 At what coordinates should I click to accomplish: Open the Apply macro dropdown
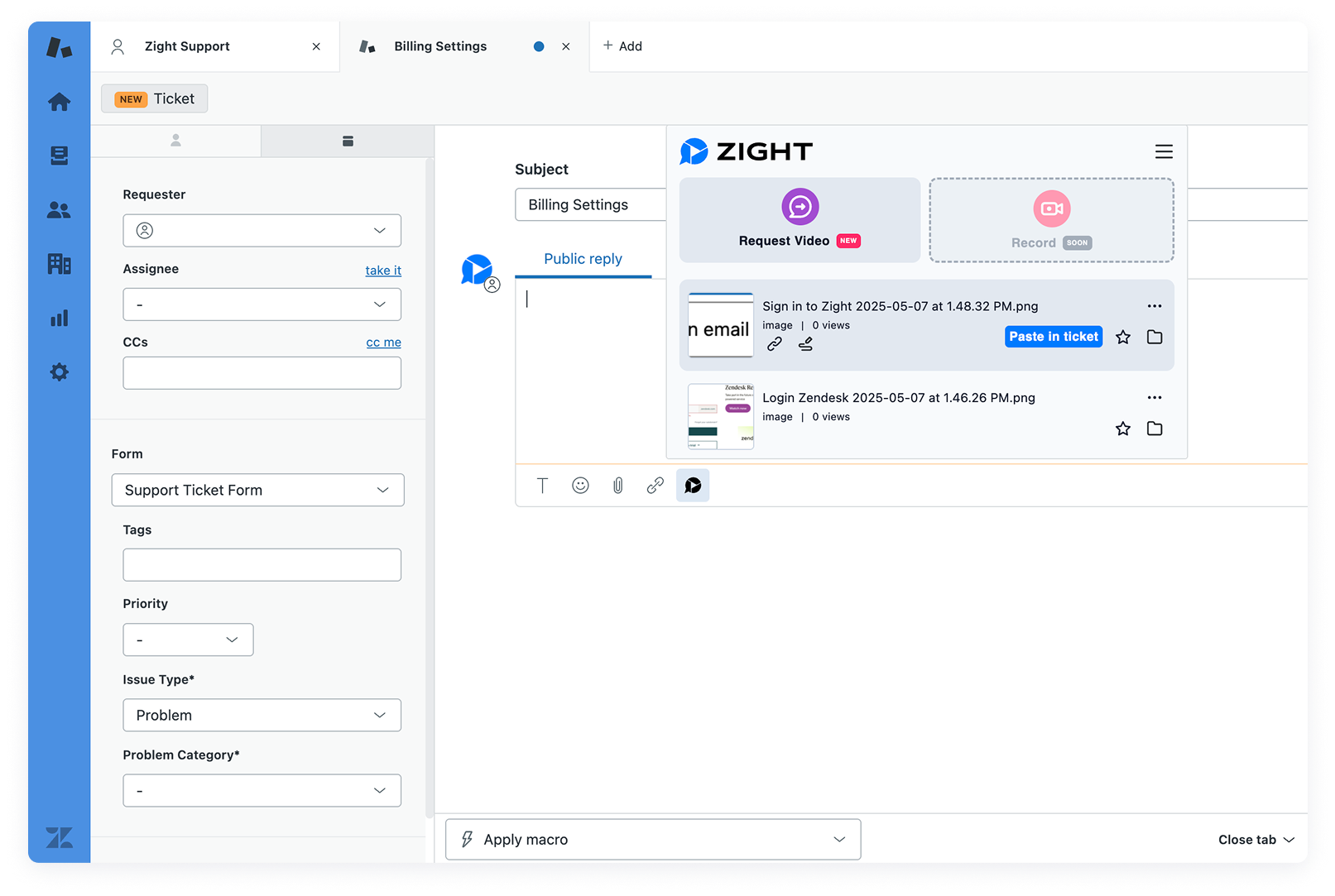pyautogui.click(x=652, y=839)
